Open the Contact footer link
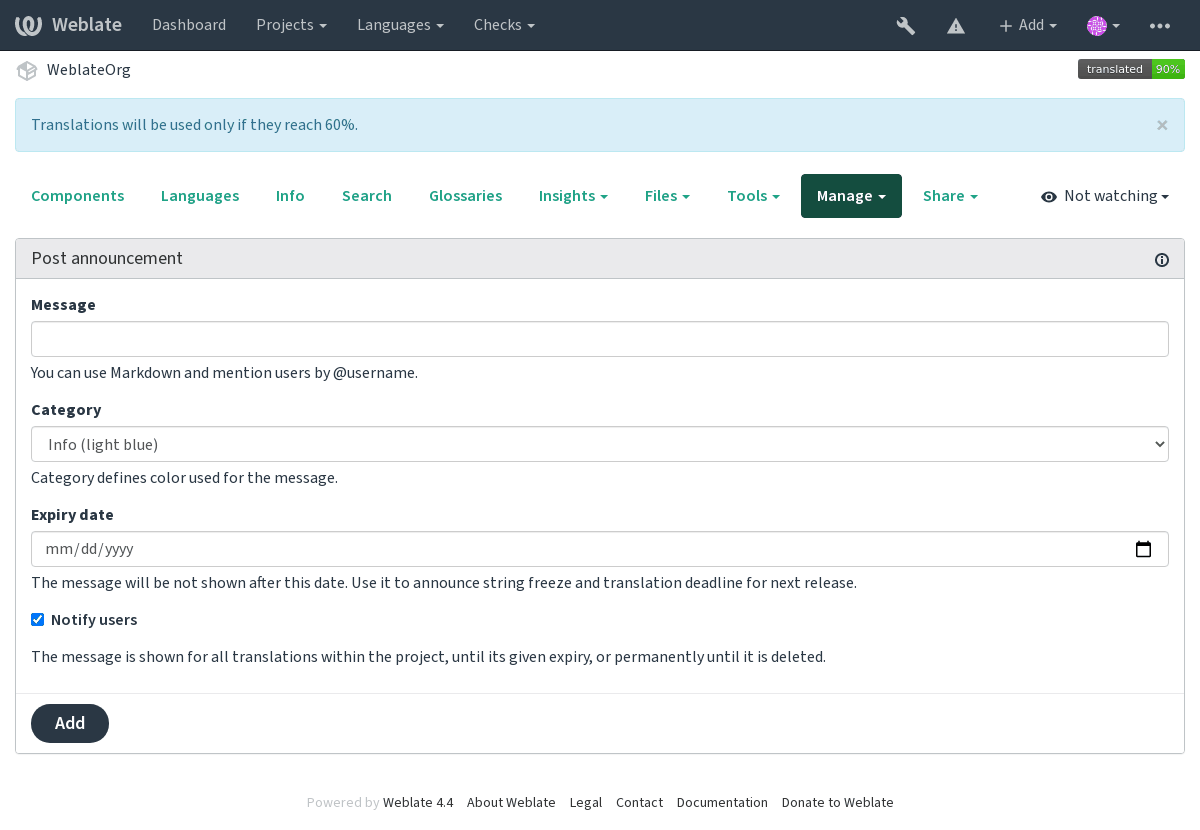 [x=639, y=802]
